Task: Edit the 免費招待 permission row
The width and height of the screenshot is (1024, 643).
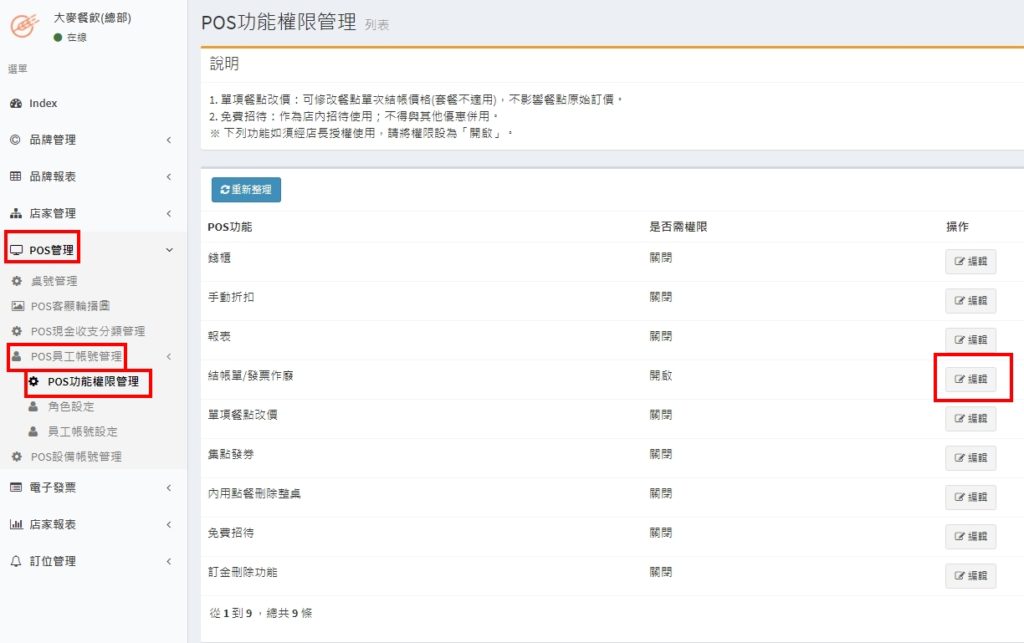Action: [971, 537]
